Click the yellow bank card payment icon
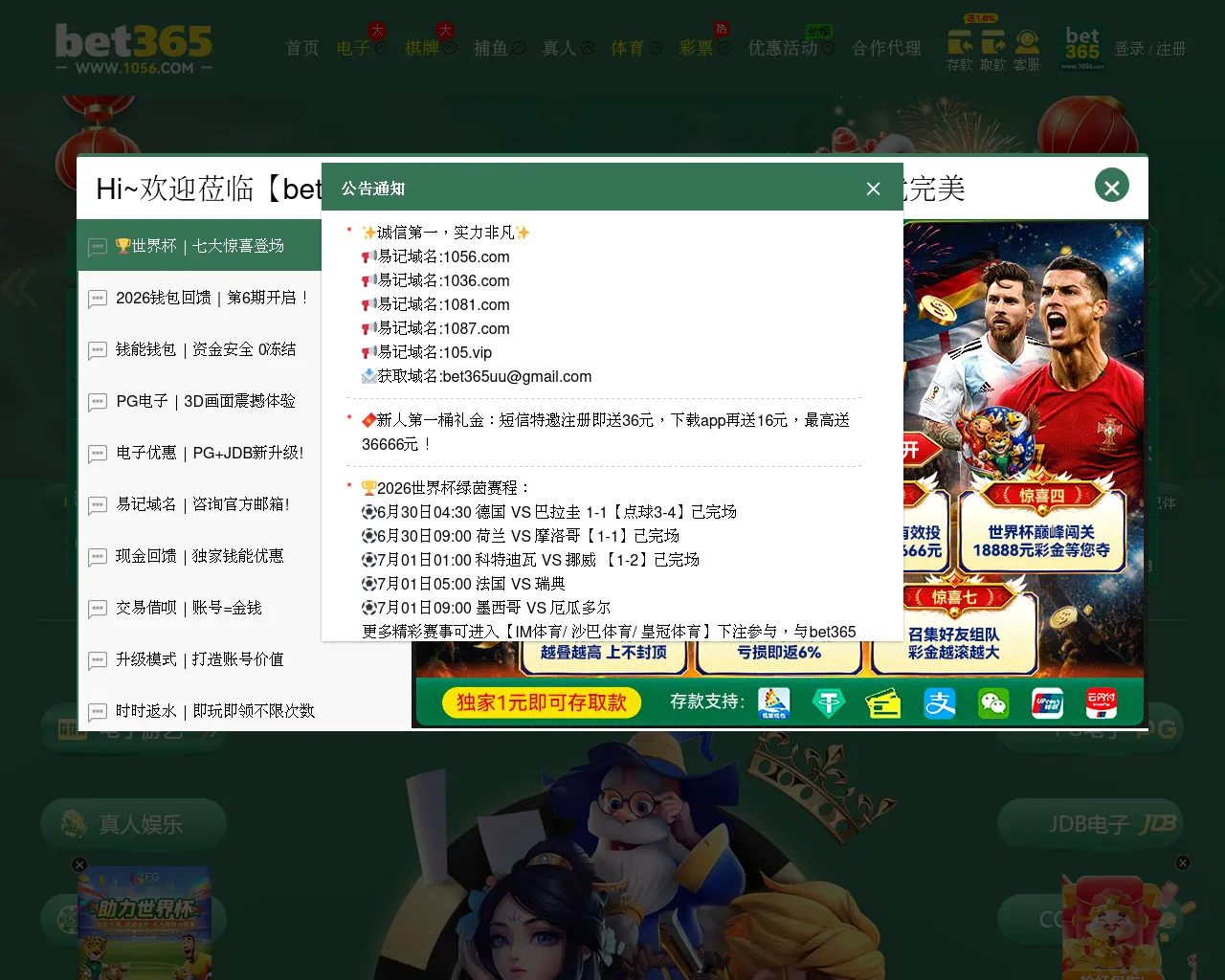 (x=883, y=703)
